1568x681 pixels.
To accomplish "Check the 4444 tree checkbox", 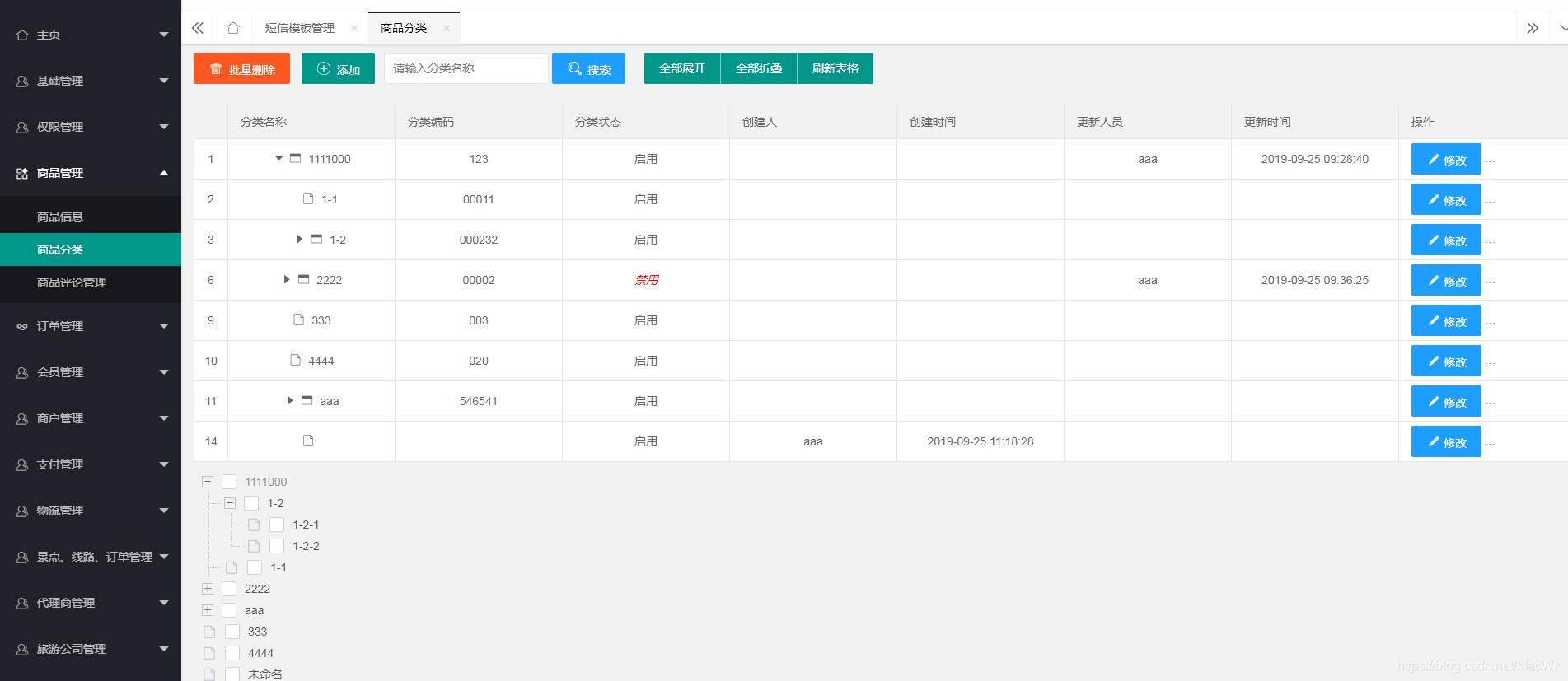I will [x=232, y=653].
